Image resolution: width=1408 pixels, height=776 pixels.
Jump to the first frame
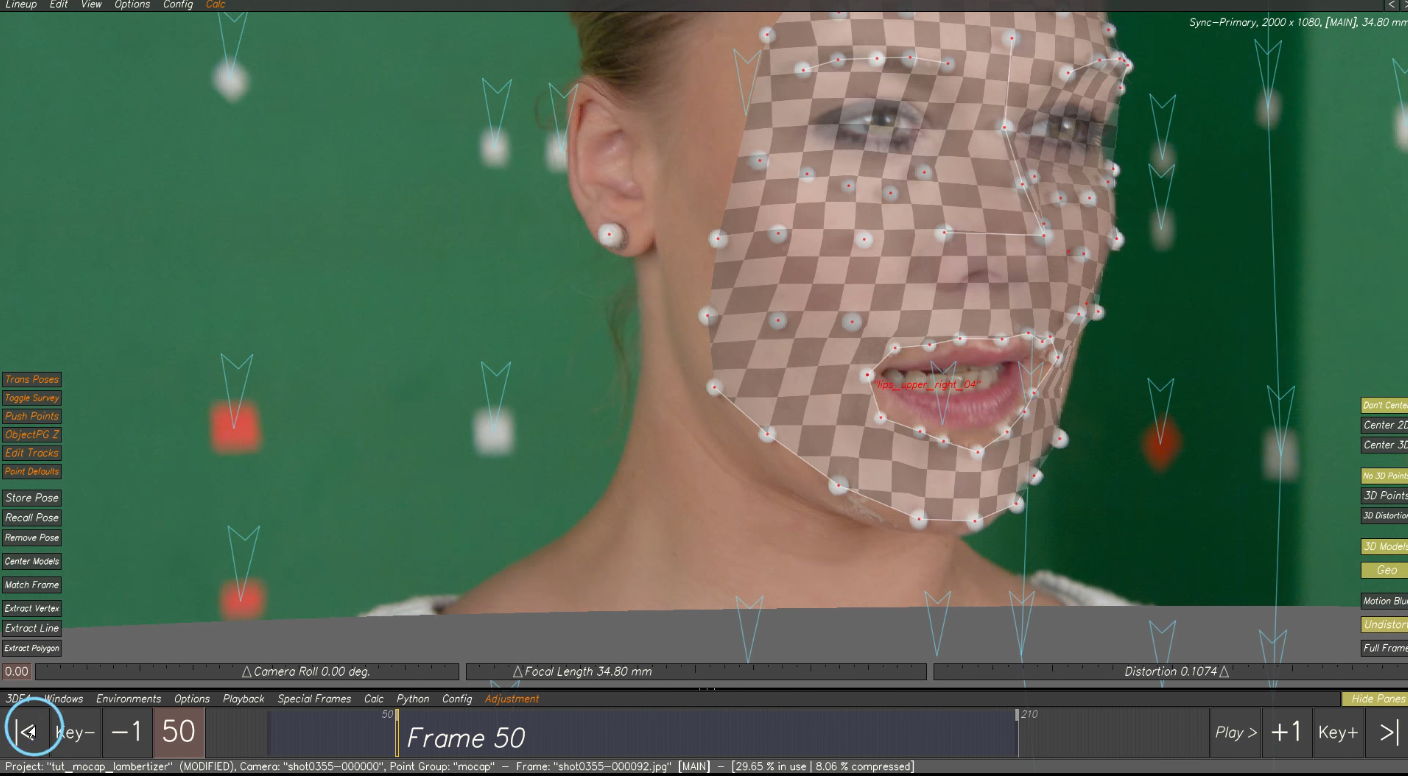(x=27, y=733)
